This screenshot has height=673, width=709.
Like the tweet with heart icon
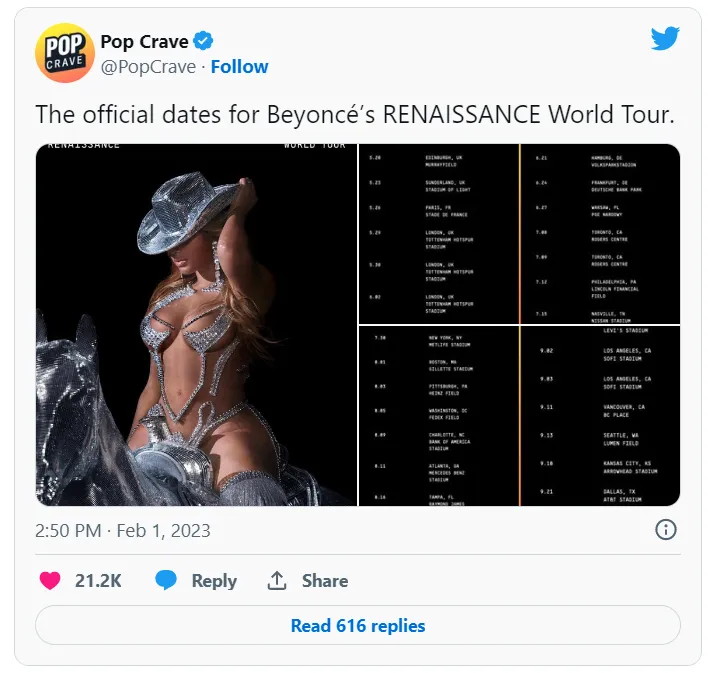(x=49, y=581)
